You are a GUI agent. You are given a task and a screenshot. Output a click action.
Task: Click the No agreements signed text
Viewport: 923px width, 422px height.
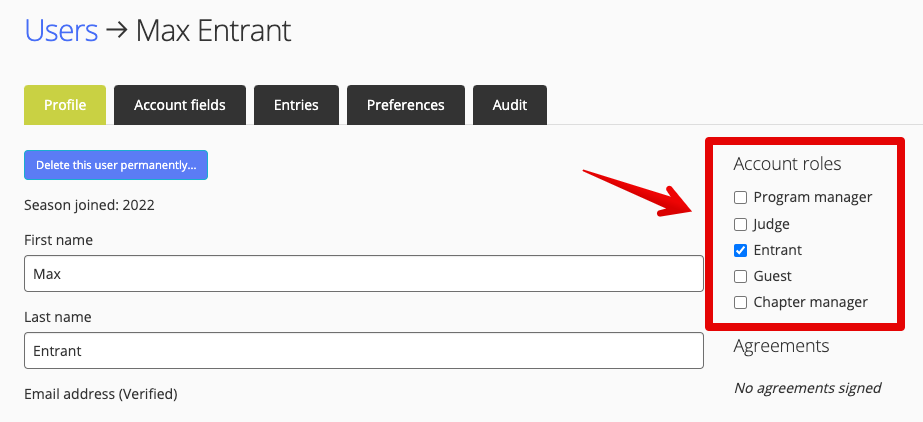point(807,388)
